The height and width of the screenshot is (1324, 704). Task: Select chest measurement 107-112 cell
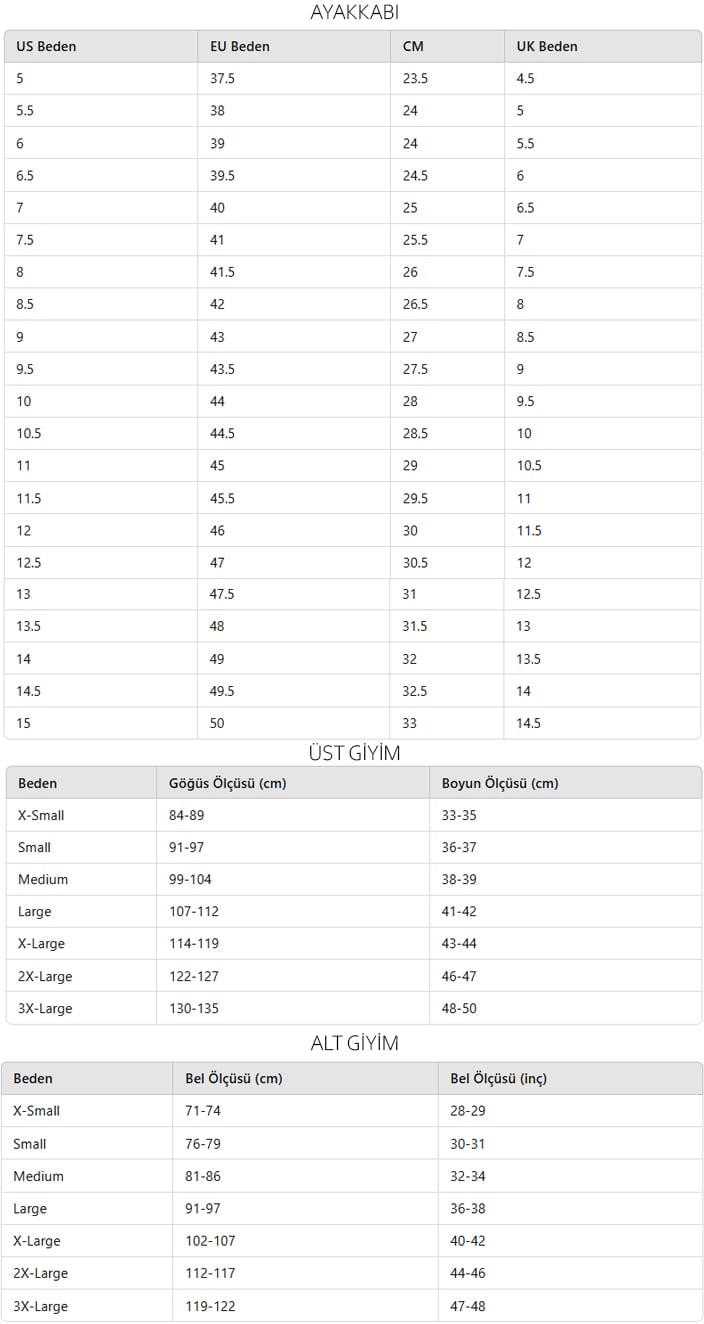(293, 911)
